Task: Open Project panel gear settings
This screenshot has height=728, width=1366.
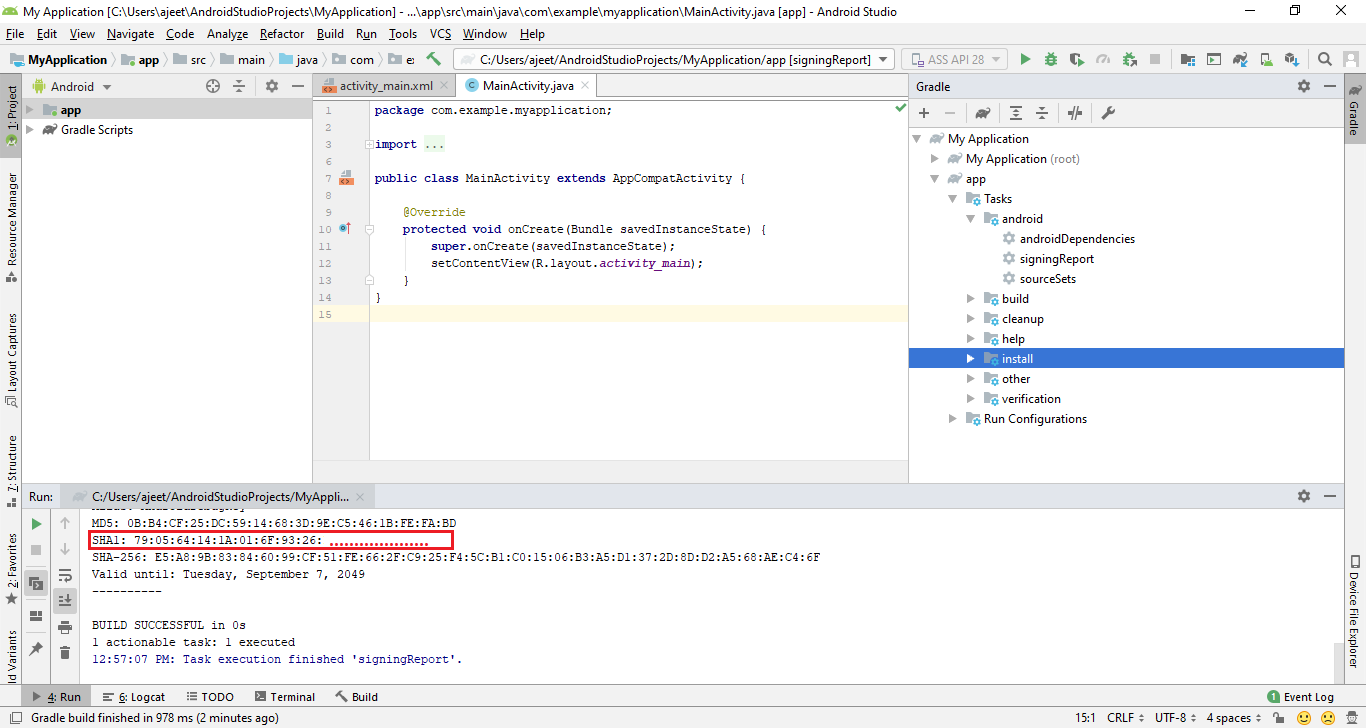Action: click(272, 87)
